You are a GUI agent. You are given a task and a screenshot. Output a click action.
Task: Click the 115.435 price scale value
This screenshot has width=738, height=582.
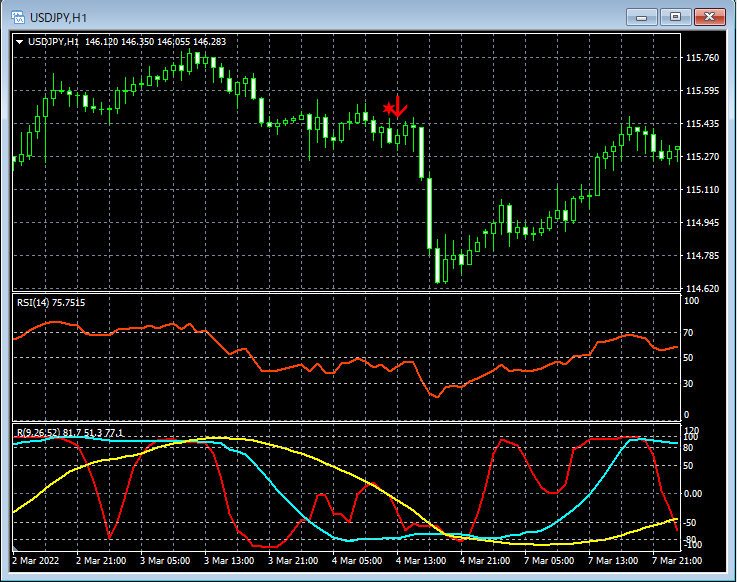point(702,124)
